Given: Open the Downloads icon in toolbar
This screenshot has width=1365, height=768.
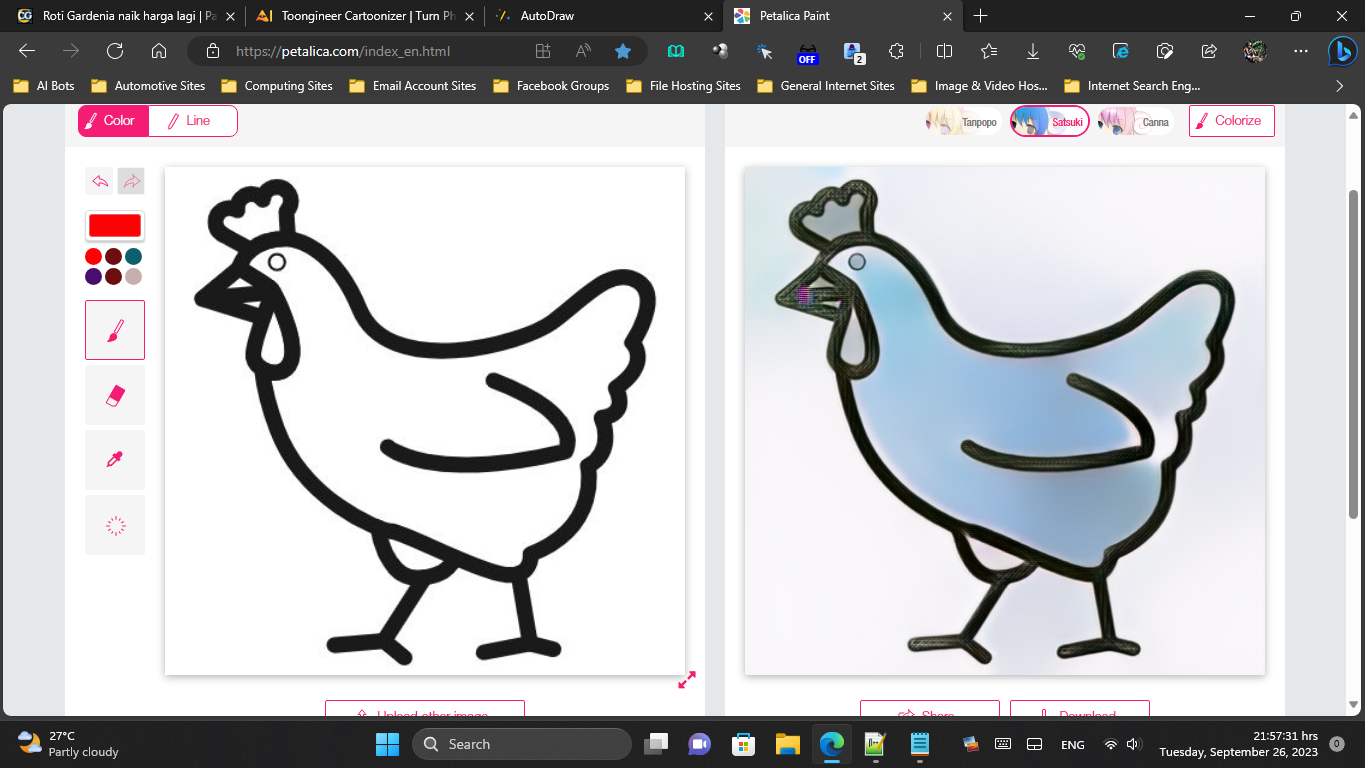Looking at the screenshot, I should [x=1033, y=51].
